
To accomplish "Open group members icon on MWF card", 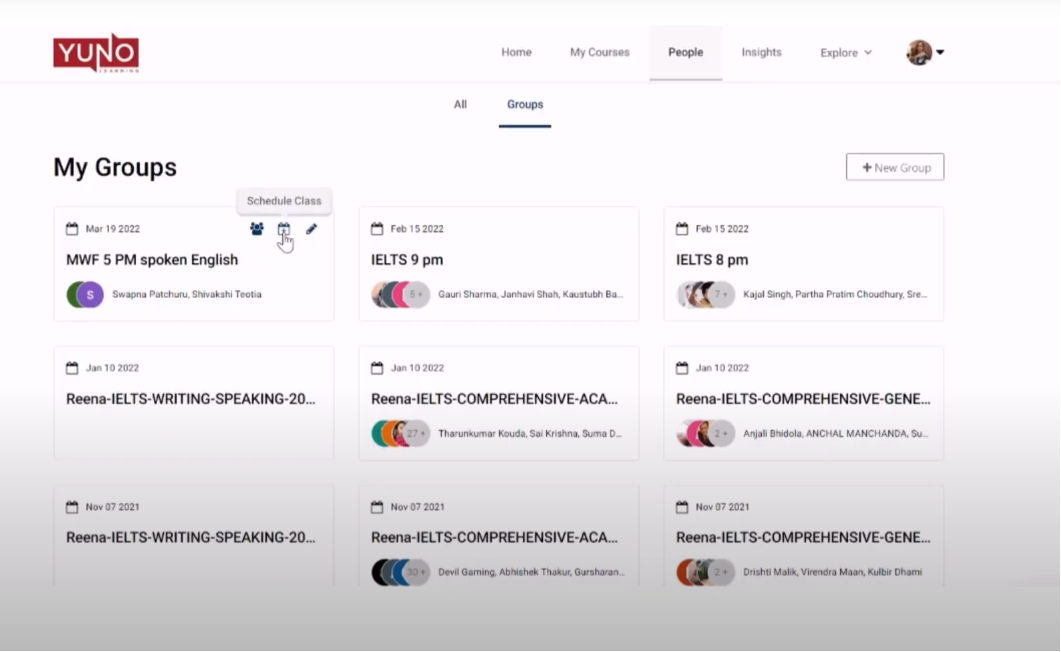I will 257,229.
